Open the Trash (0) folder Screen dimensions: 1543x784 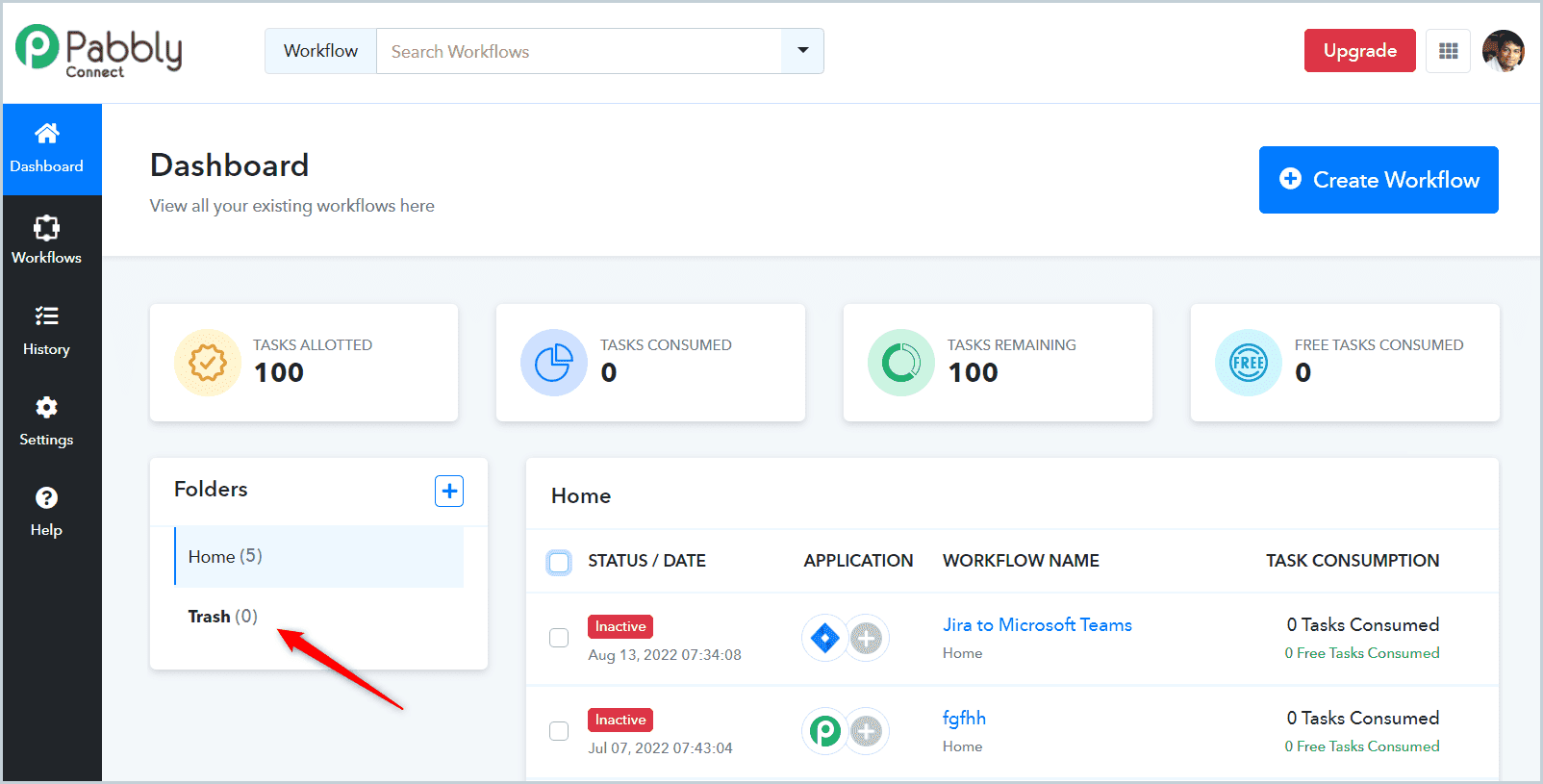(x=223, y=617)
